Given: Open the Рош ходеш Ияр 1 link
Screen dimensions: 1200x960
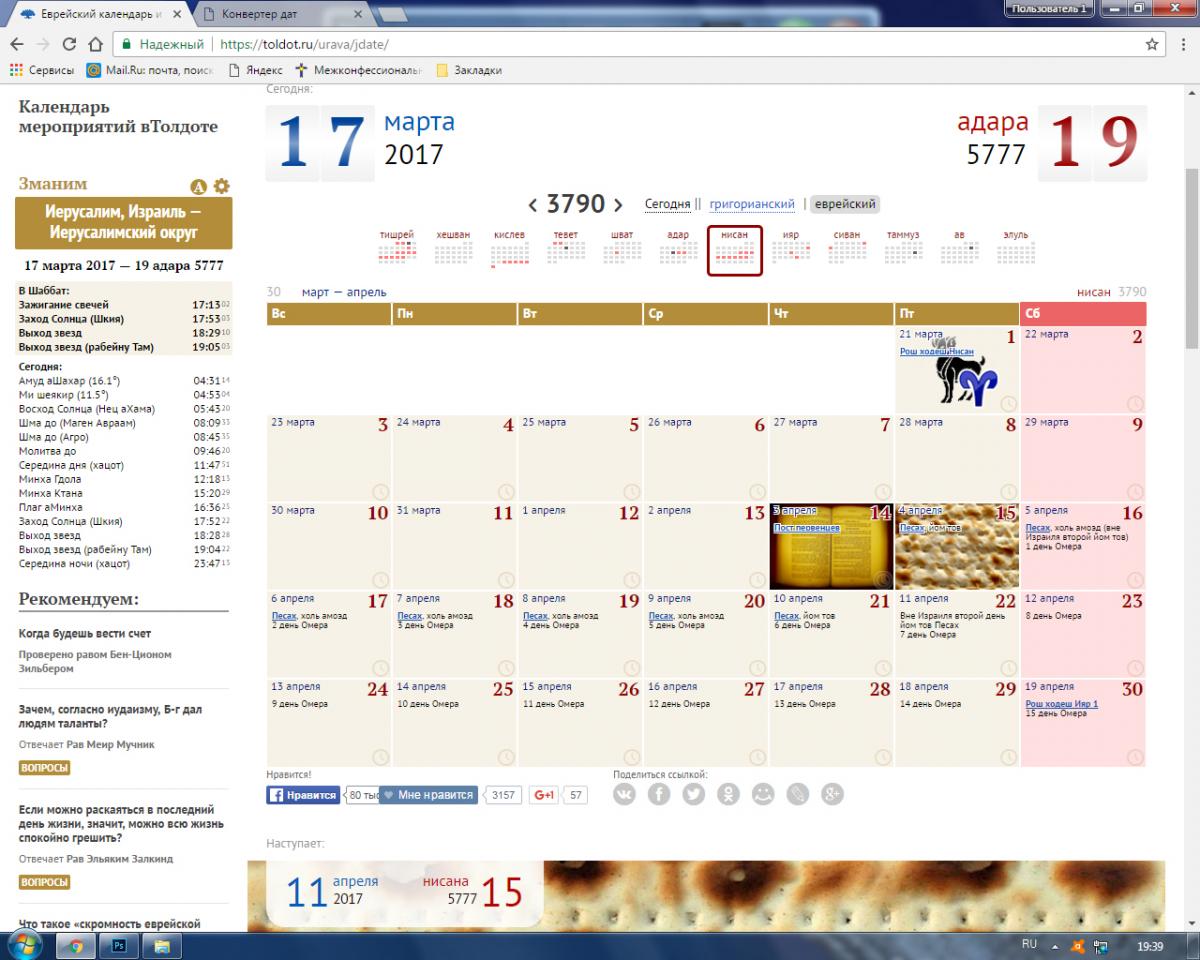Looking at the screenshot, I should [1061, 704].
